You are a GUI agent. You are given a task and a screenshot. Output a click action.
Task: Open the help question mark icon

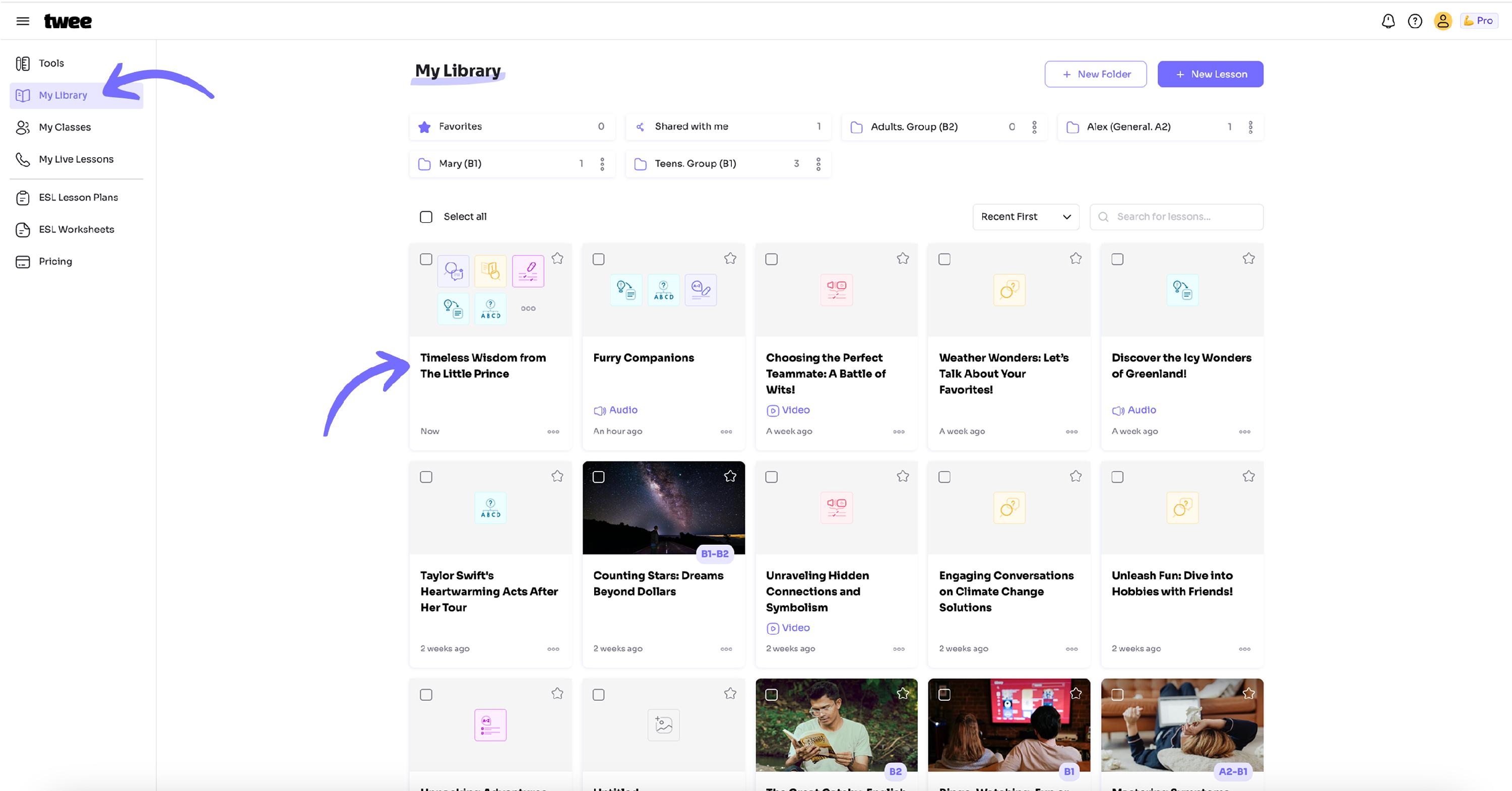1415,21
